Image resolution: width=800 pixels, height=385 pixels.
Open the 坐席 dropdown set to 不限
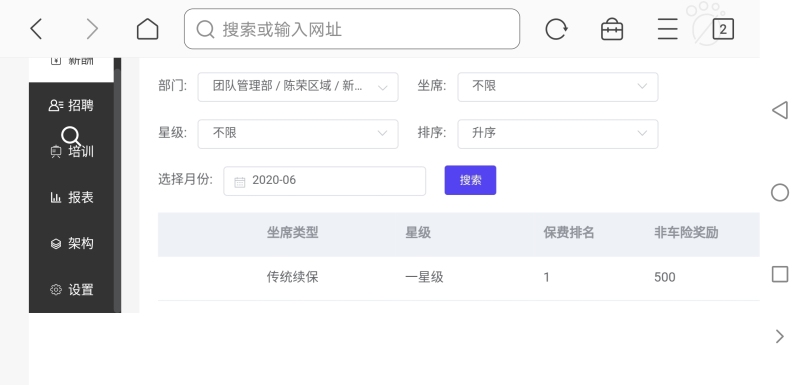(x=558, y=87)
